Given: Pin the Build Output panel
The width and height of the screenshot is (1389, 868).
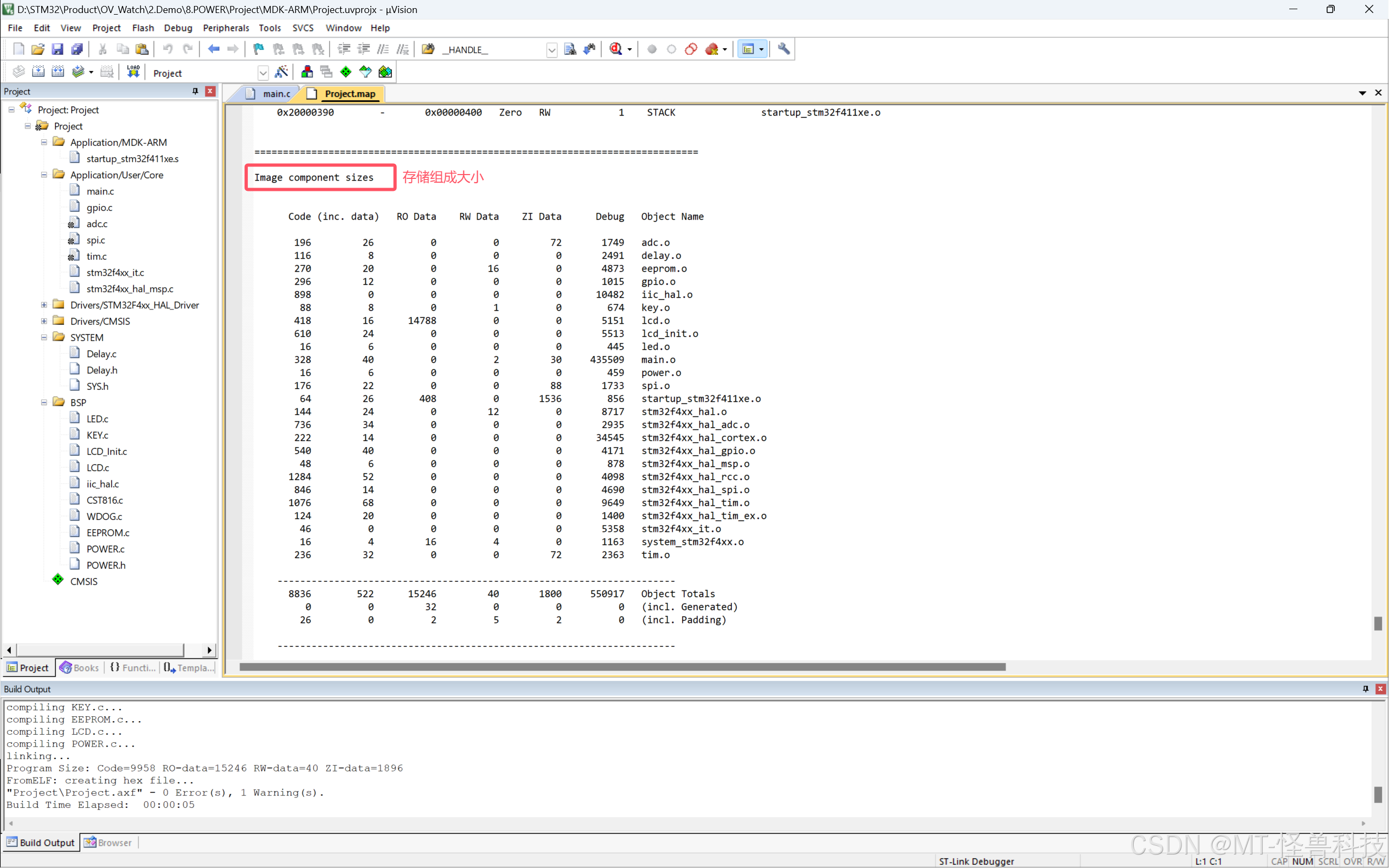Looking at the screenshot, I should pyautogui.click(x=1366, y=689).
